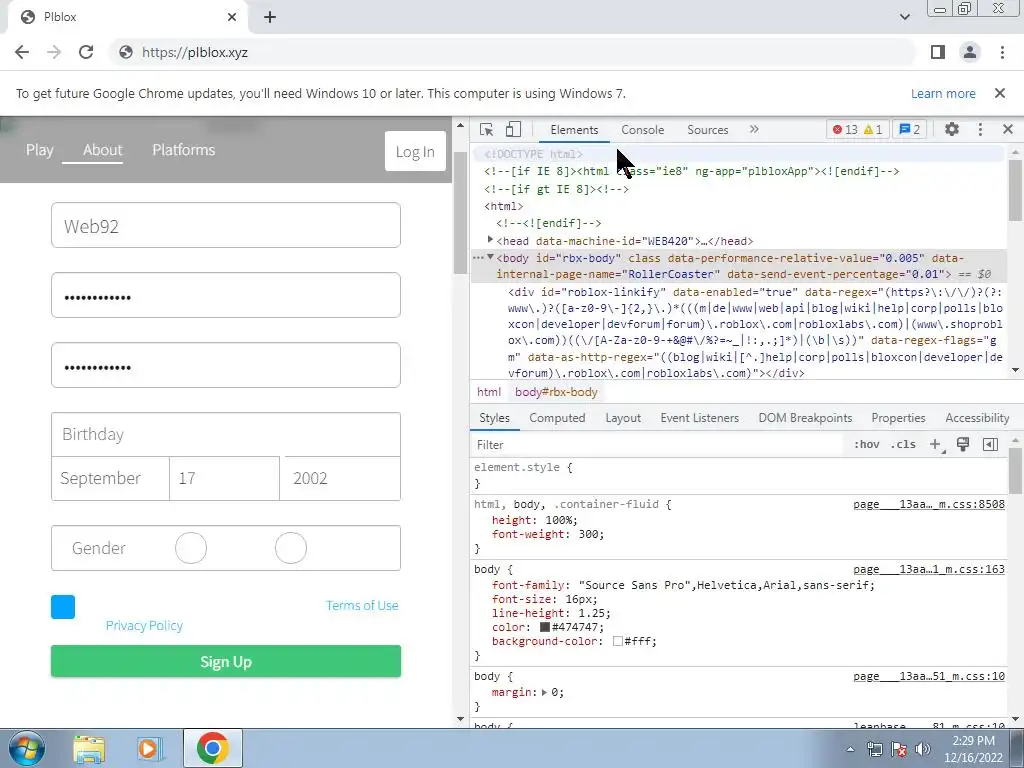Viewport: 1024px width, 768px height.
Task: Switch to the Sources tab
Action: coord(707,129)
